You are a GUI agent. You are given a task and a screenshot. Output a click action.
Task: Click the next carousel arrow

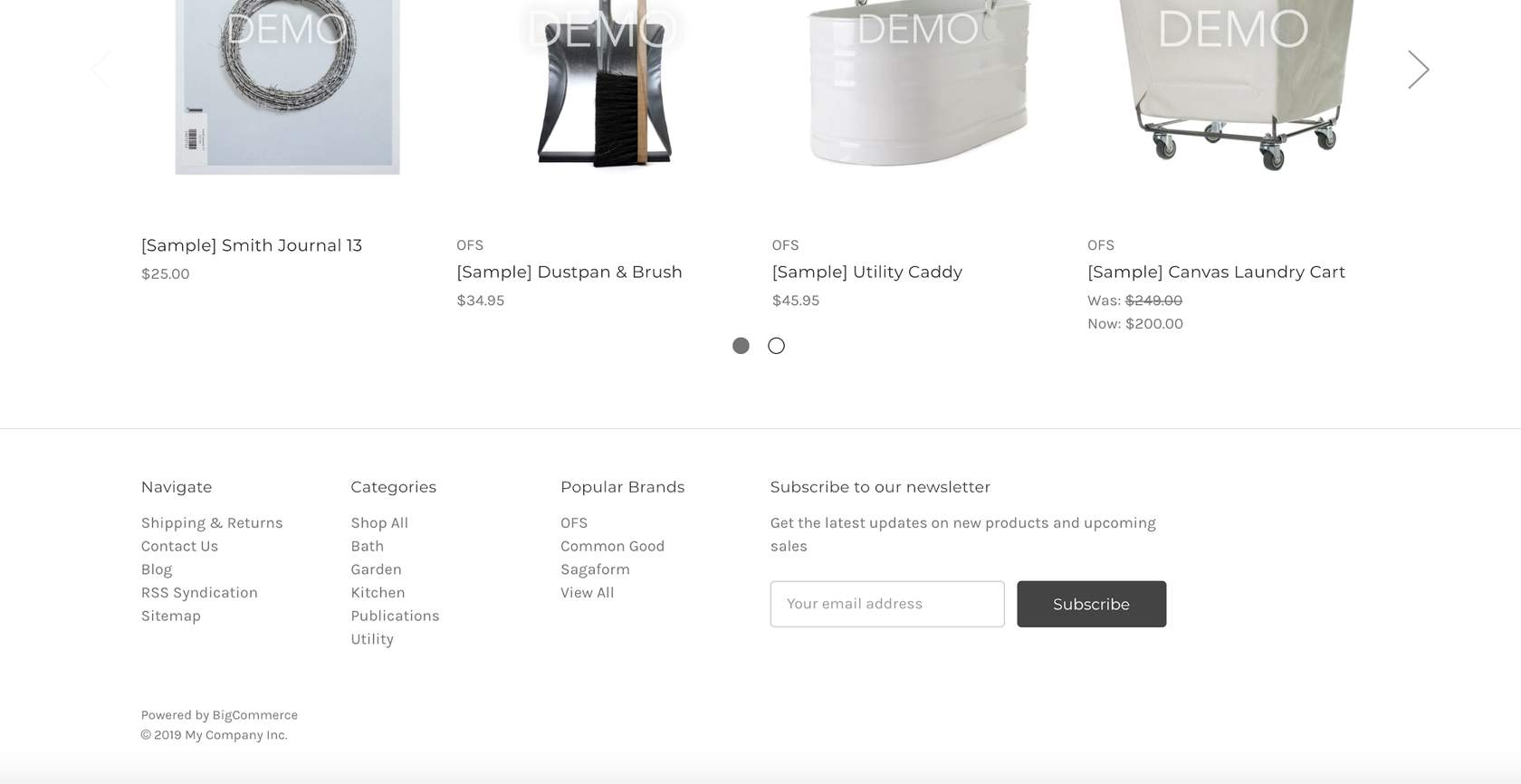pos(1418,70)
